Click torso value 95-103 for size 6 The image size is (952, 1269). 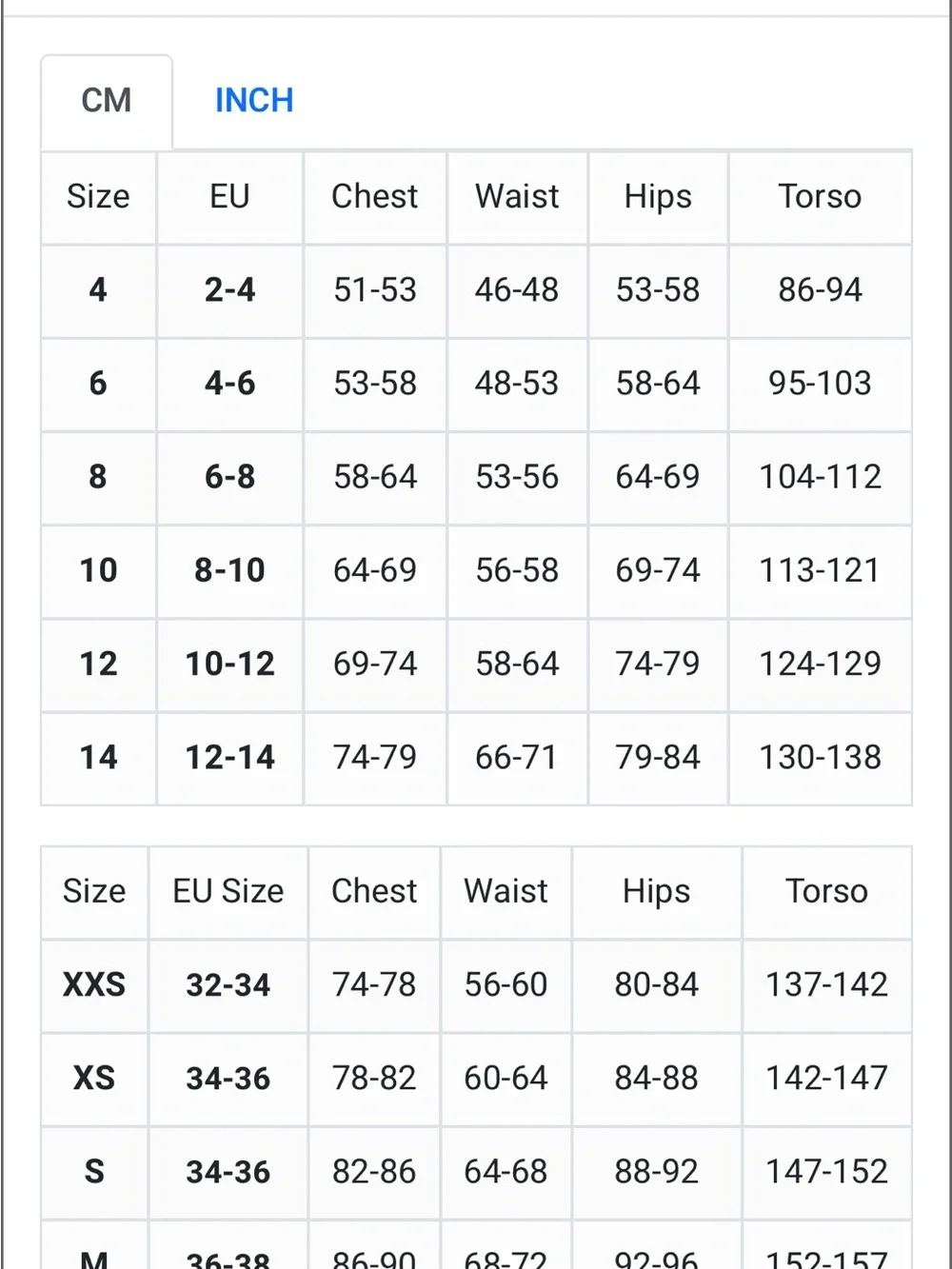[x=820, y=384]
